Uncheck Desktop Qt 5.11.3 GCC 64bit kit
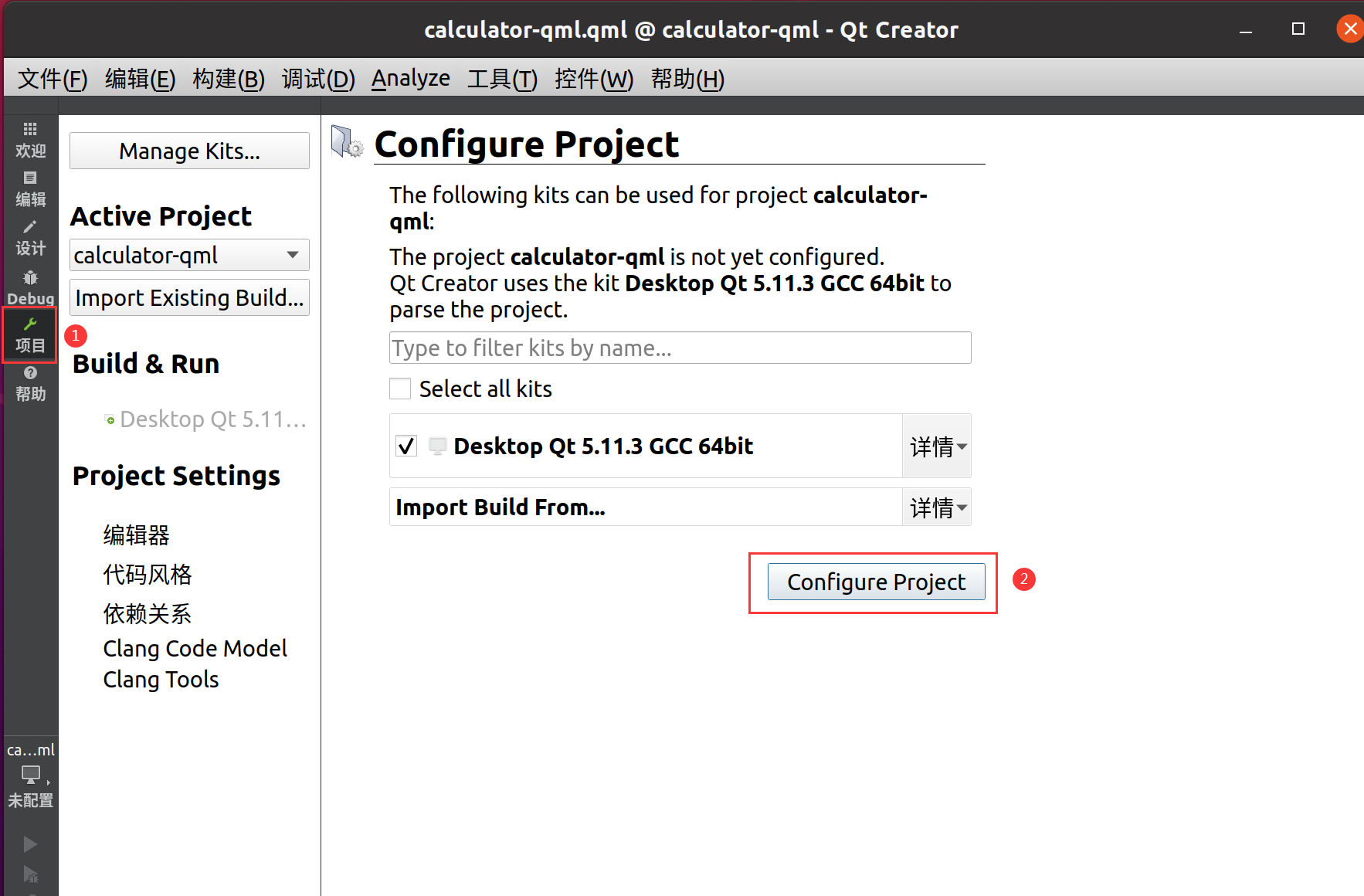The height and width of the screenshot is (896, 1364). 406,446
